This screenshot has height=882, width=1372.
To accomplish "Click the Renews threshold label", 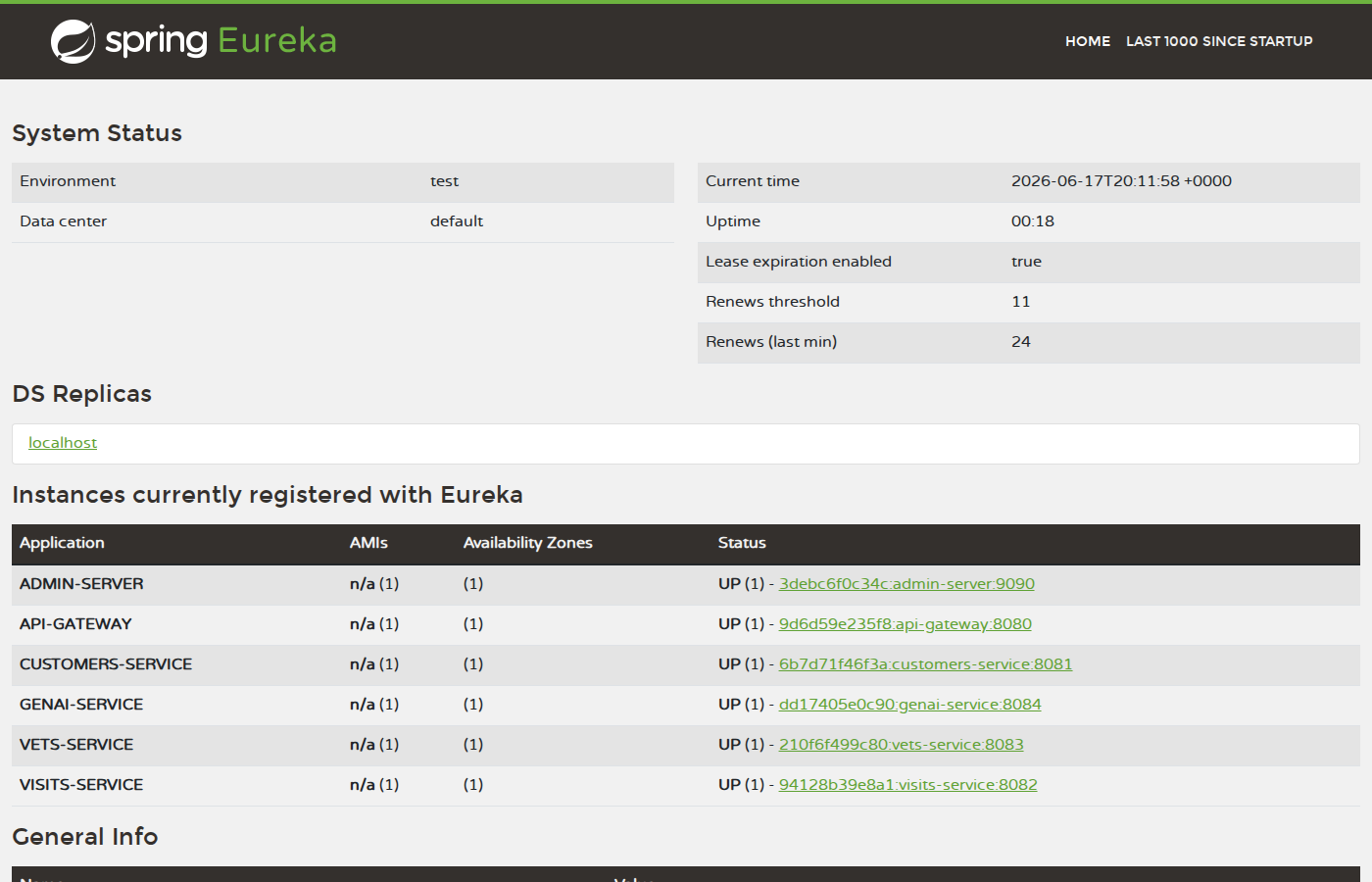I will coord(772,302).
